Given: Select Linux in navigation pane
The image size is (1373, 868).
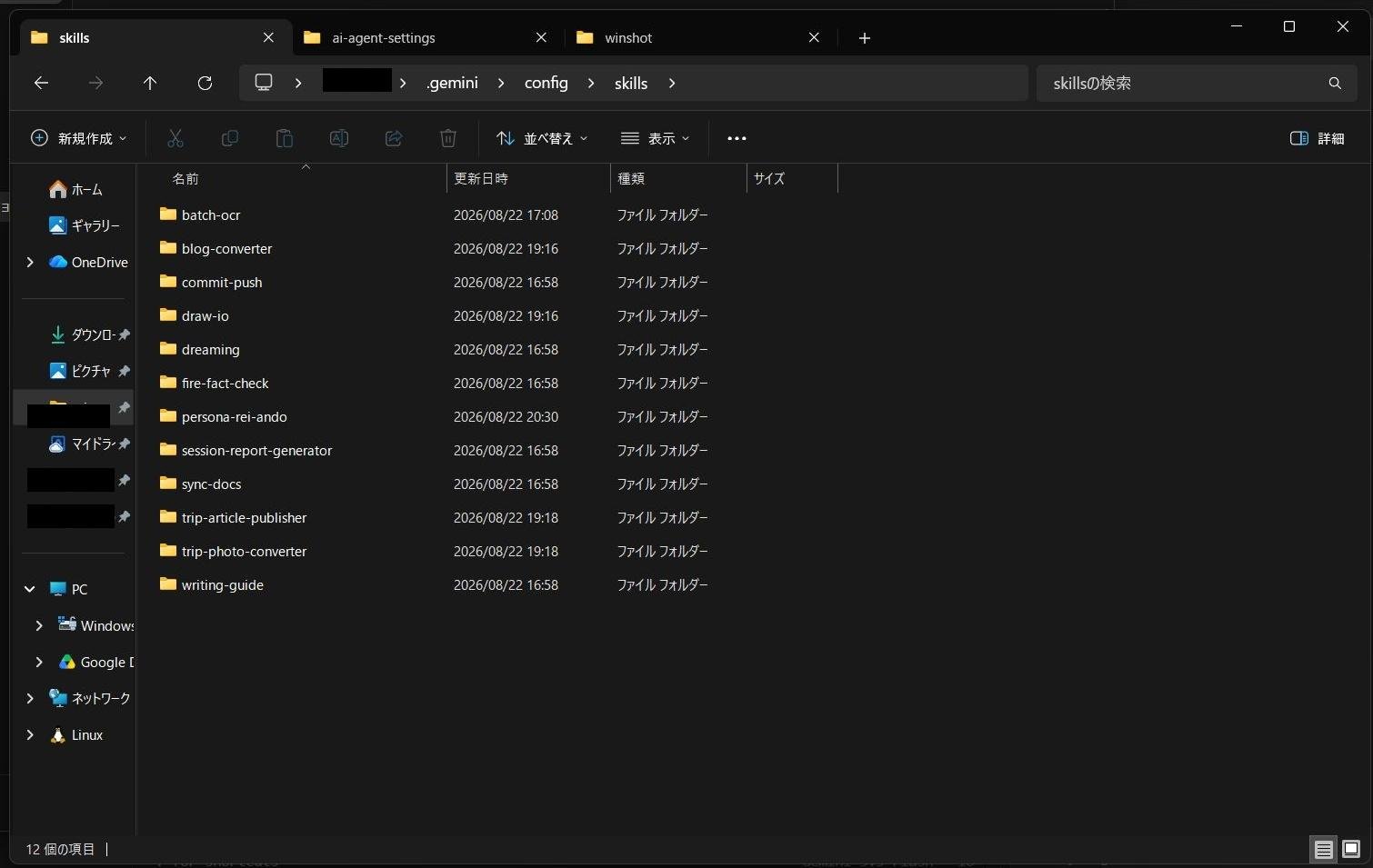Looking at the screenshot, I should pyautogui.click(x=76, y=734).
